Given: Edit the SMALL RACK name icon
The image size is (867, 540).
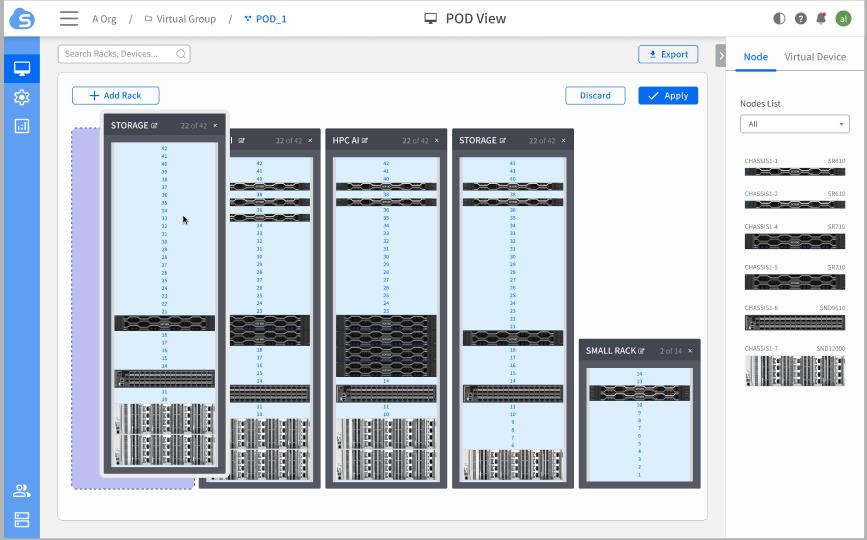Looking at the screenshot, I should (642, 351).
